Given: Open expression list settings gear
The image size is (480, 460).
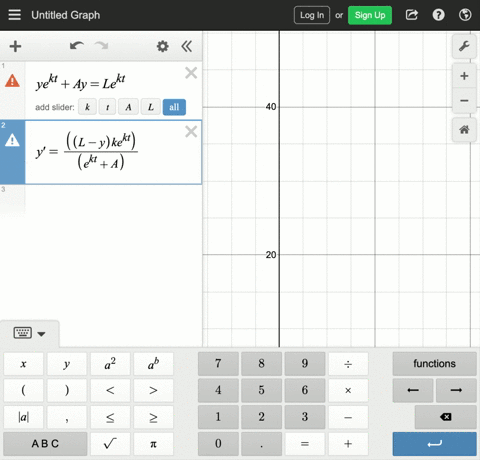Looking at the screenshot, I should (163, 46).
